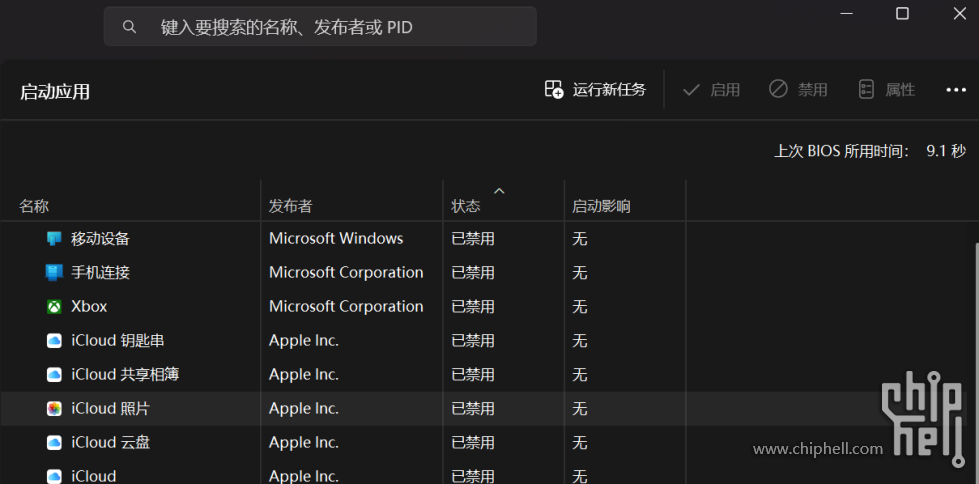This screenshot has width=979, height=484.
Task: Toggle sort arrow above 状态 column
Action: pos(499,190)
